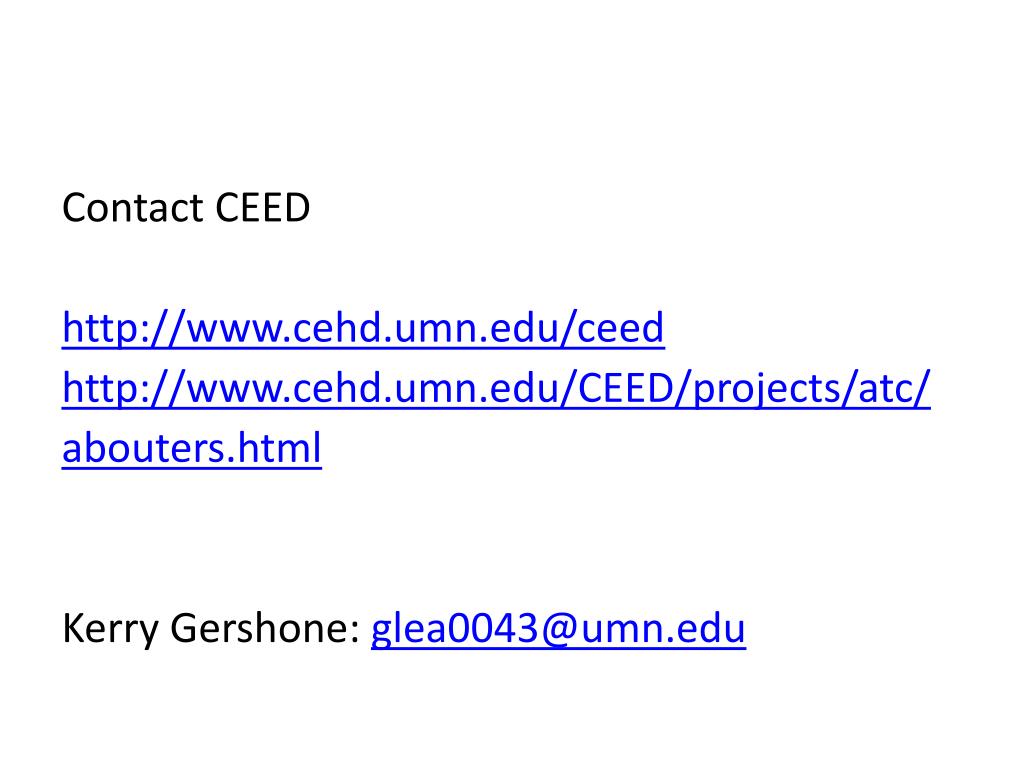Click http:// starting the second URL

click(123, 389)
